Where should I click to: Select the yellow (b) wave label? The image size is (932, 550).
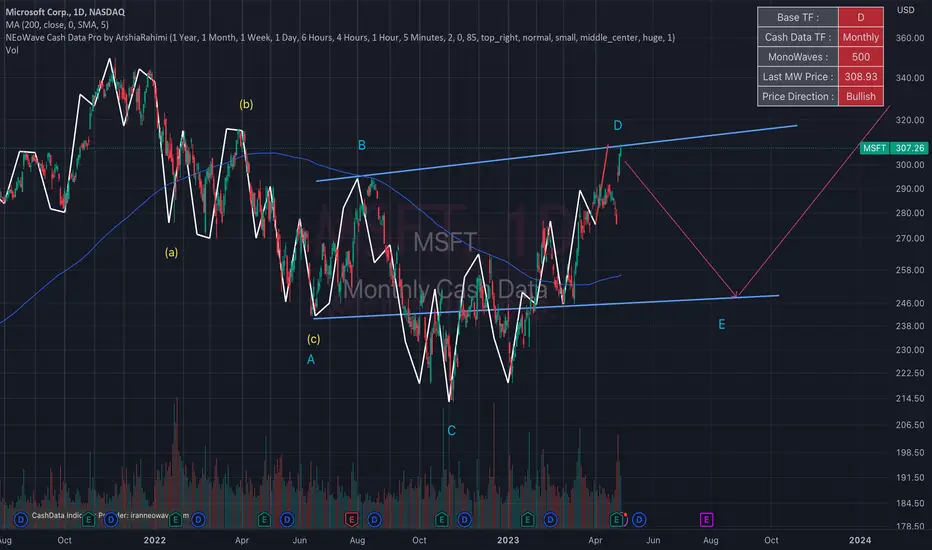(x=246, y=104)
